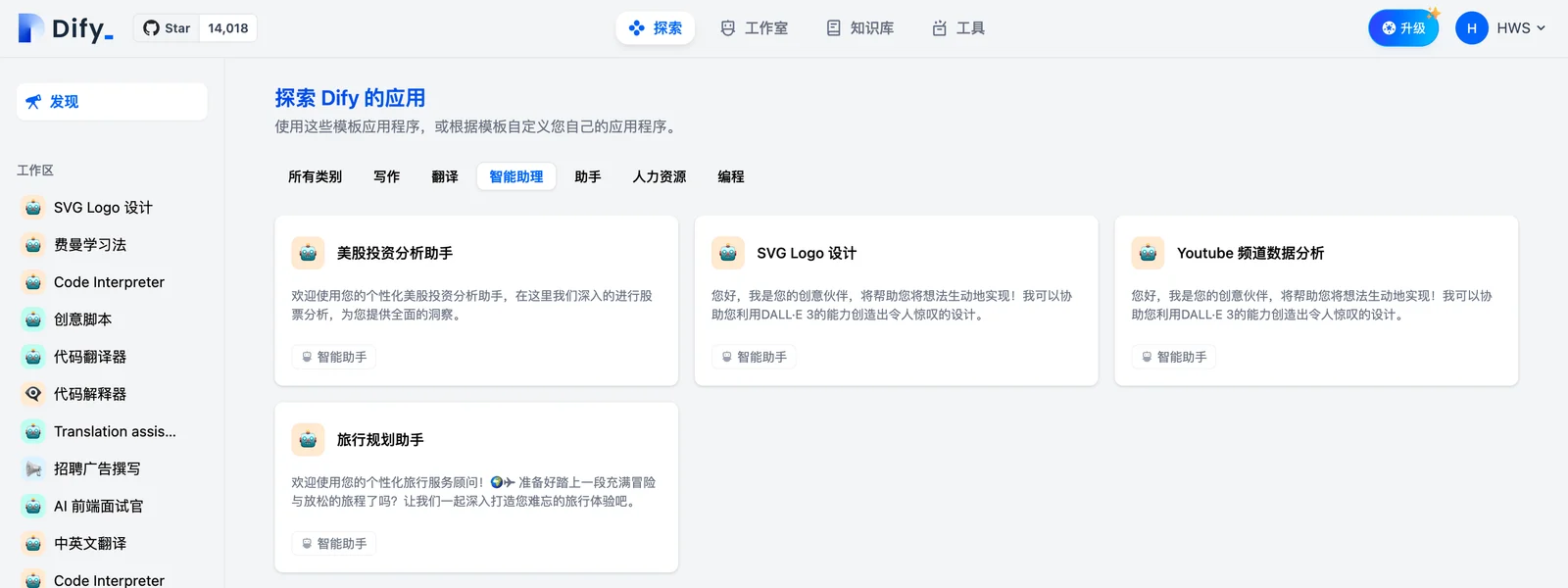Screen dimensions: 1568x588
Task: Open the 美股投资分析助手 card title
Action: (395, 253)
